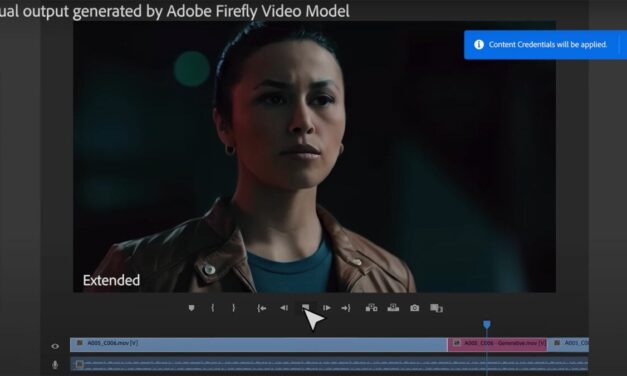Step back one frame
The width and height of the screenshot is (627, 376).
click(x=284, y=308)
